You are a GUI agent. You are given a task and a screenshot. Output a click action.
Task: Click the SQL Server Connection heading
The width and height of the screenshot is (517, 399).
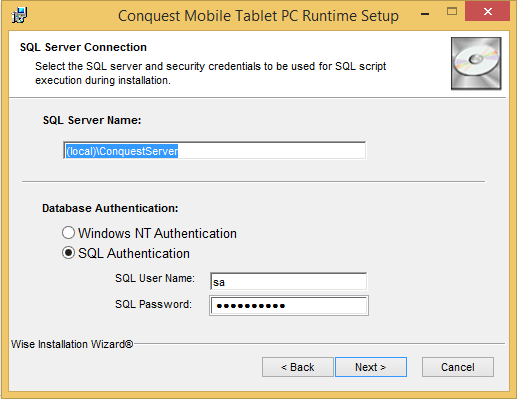[x=83, y=47]
